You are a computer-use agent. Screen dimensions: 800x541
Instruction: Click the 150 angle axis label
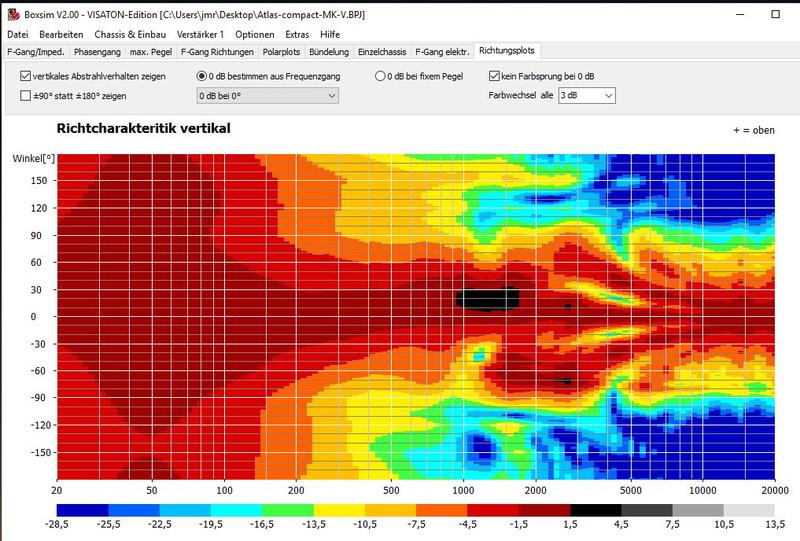tap(39, 181)
